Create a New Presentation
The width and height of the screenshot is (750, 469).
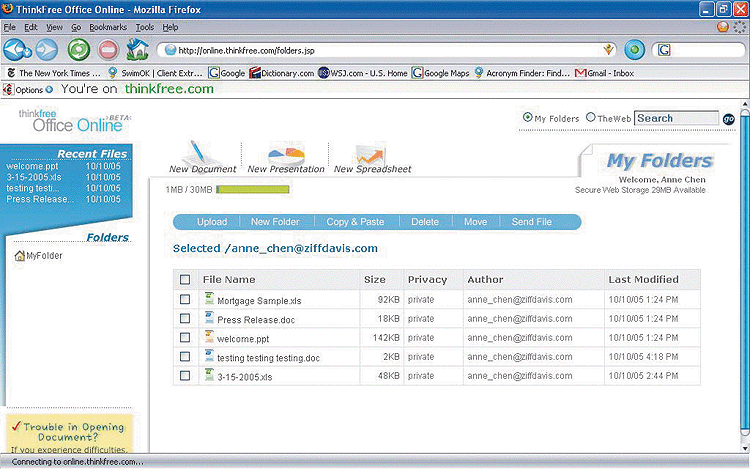coord(286,157)
